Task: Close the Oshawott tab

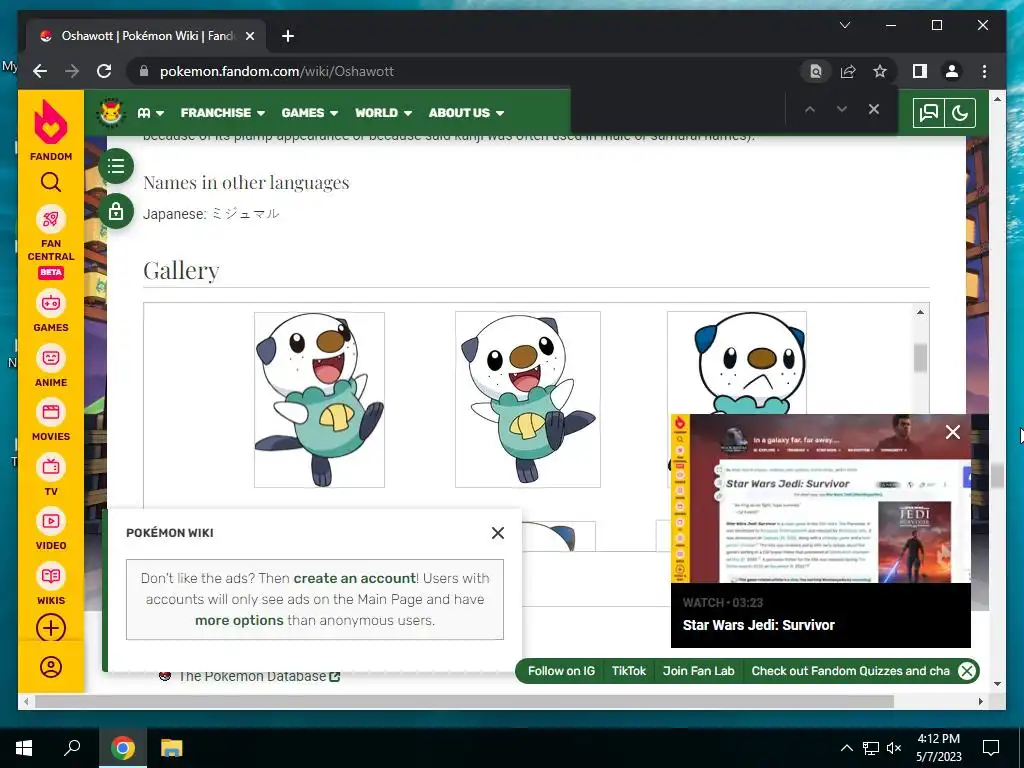Action: 249,36
